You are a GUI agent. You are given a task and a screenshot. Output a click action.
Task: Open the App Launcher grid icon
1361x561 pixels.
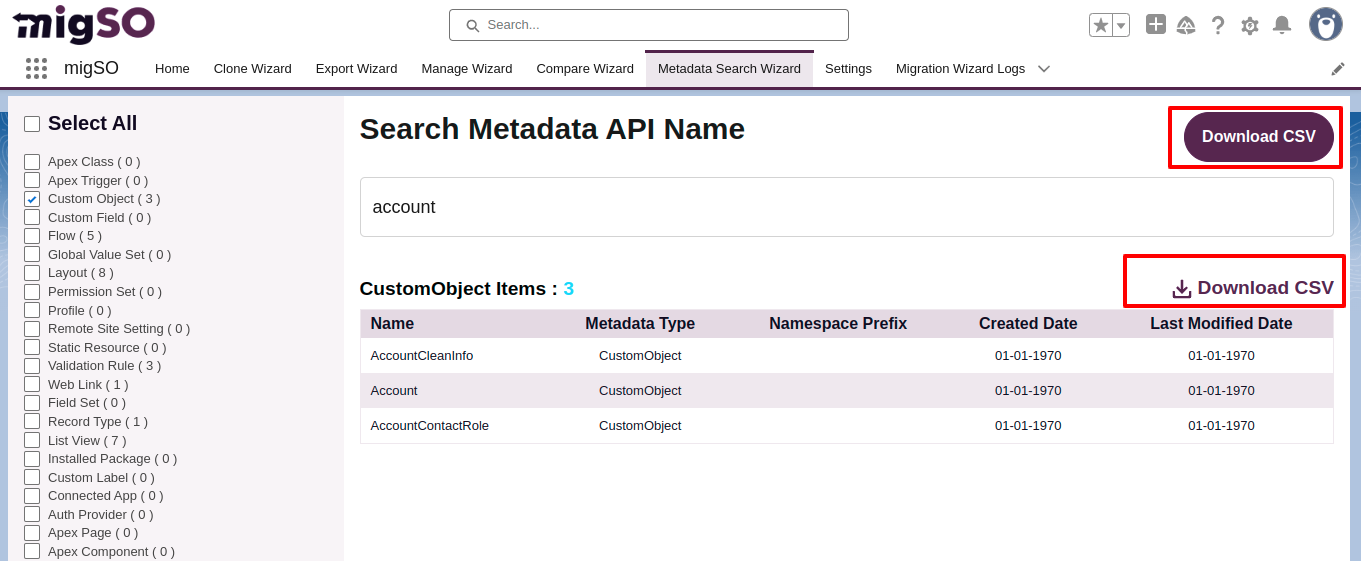point(36,68)
